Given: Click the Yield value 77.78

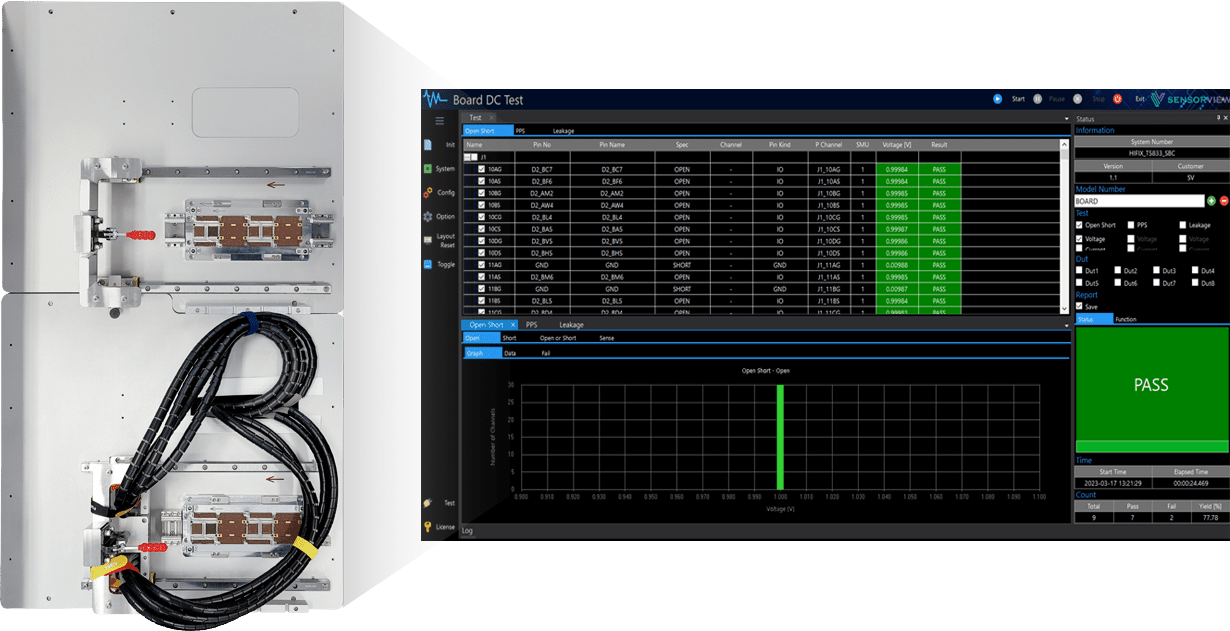Looking at the screenshot, I should 1208,518.
